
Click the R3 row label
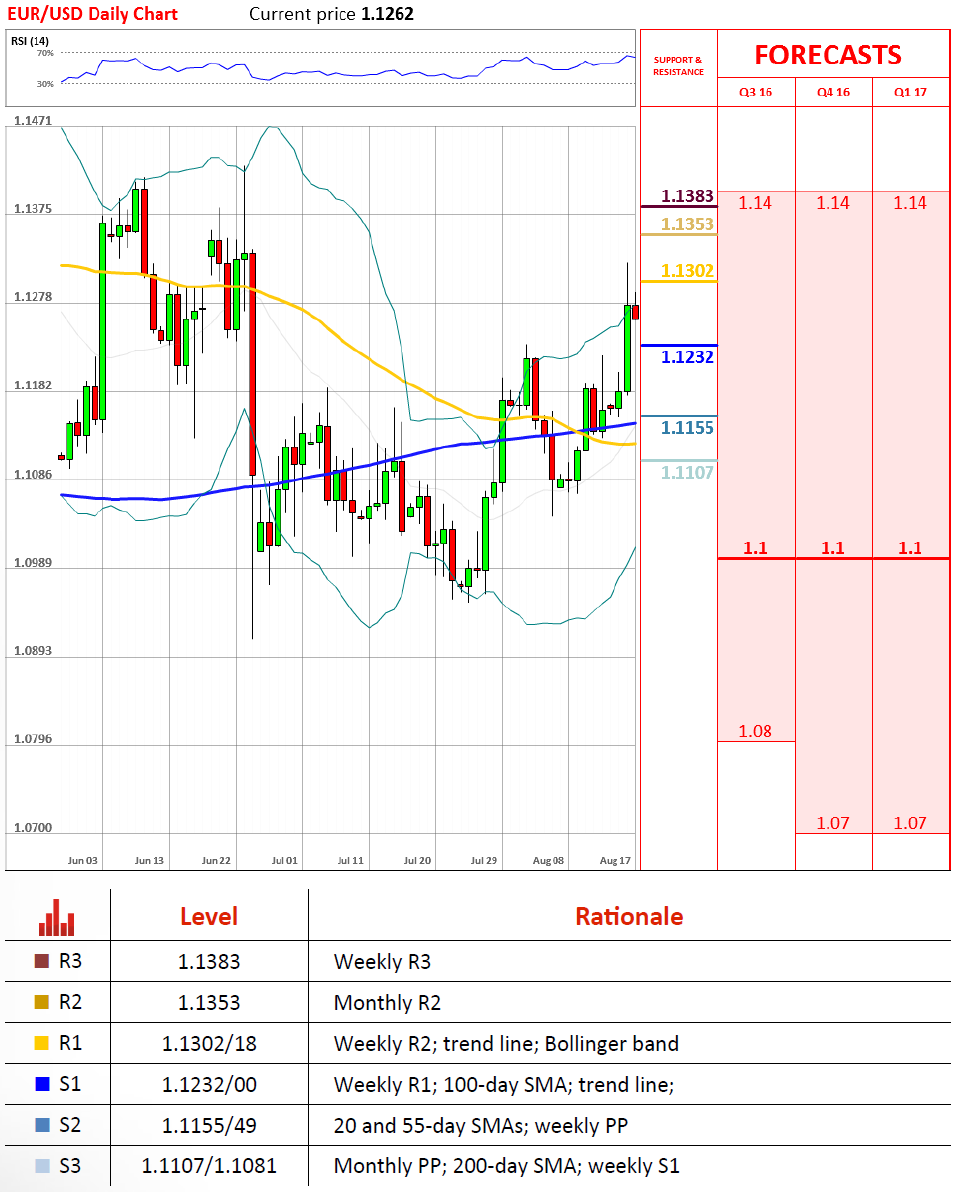pos(70,961)
